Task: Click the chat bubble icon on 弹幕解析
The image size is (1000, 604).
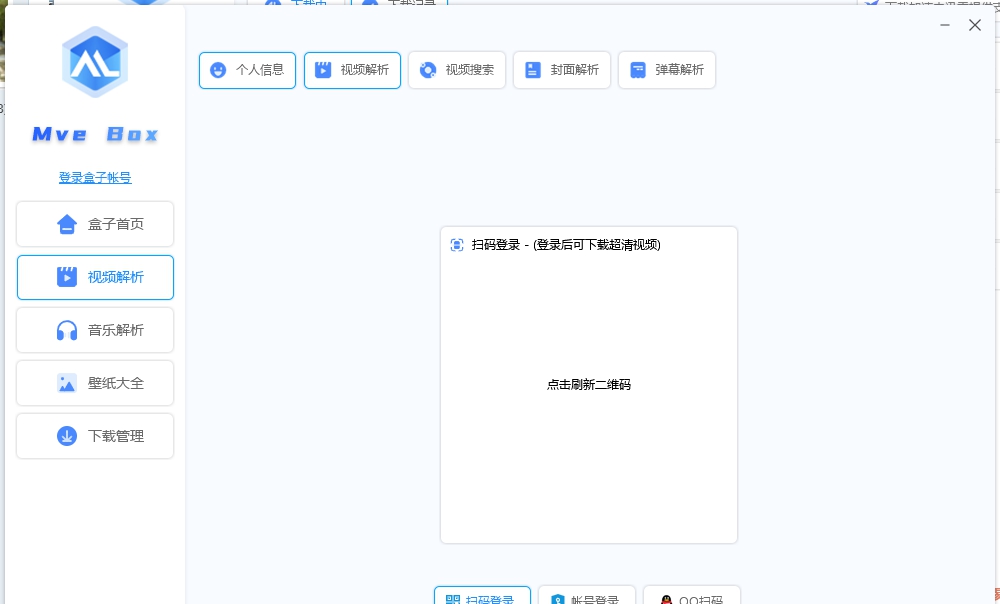Action: (638, 70)
